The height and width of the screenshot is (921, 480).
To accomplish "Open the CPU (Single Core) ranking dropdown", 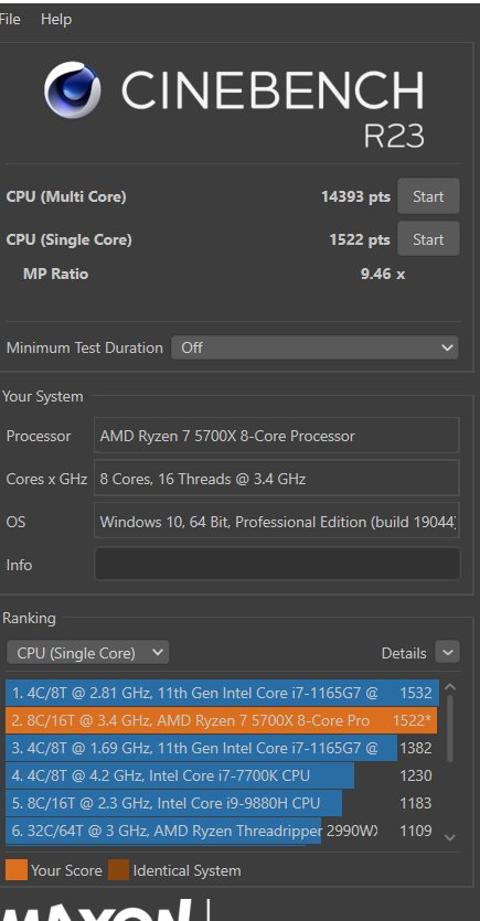I will pos(88,653).
